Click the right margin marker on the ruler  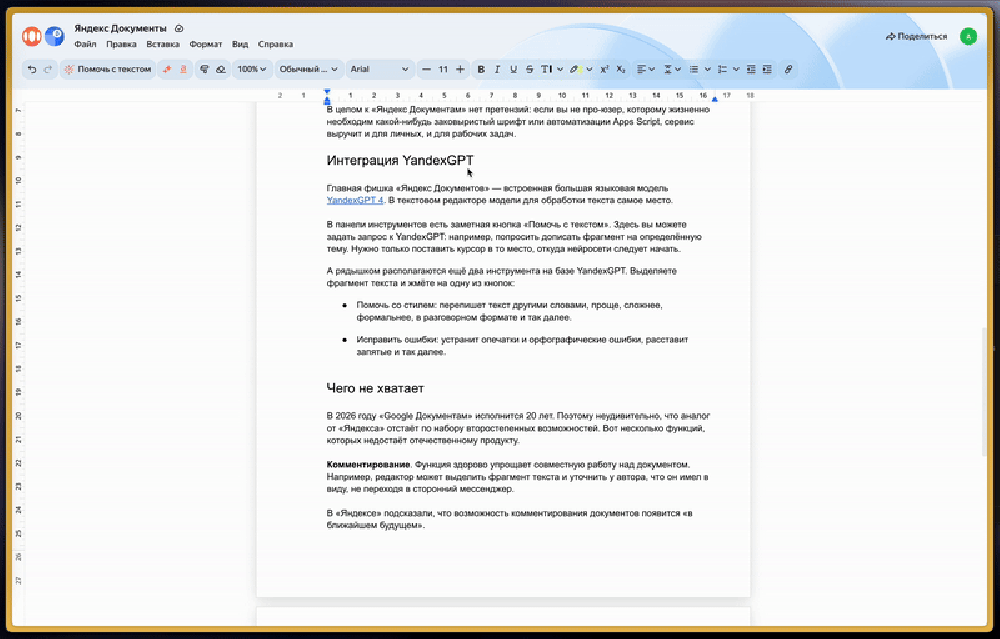tap(714, 99)
